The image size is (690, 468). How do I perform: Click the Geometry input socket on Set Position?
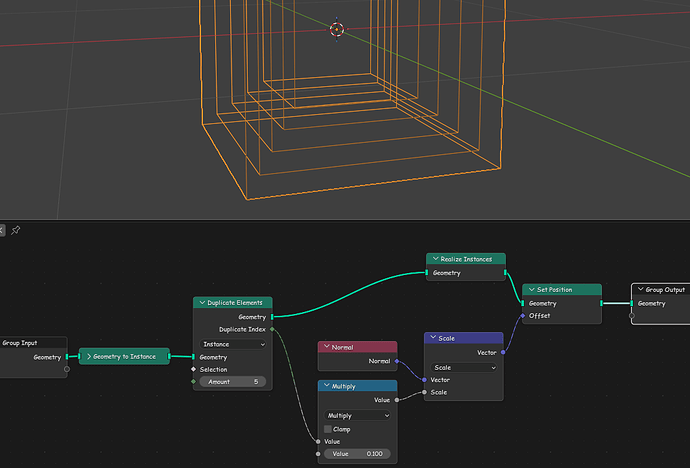(x=522, y=303)
